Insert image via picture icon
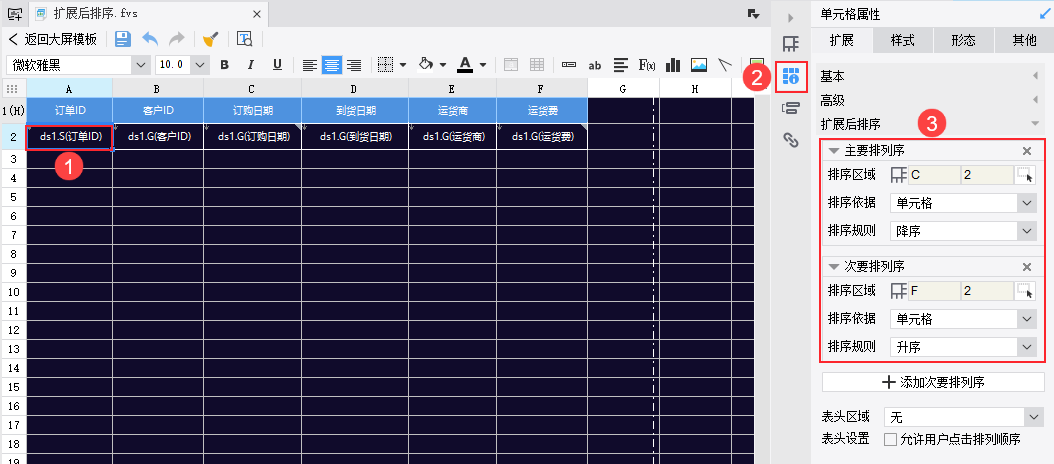Viewport: 1054px width, 464px height. pyautogui.click(x=699, y=65)
